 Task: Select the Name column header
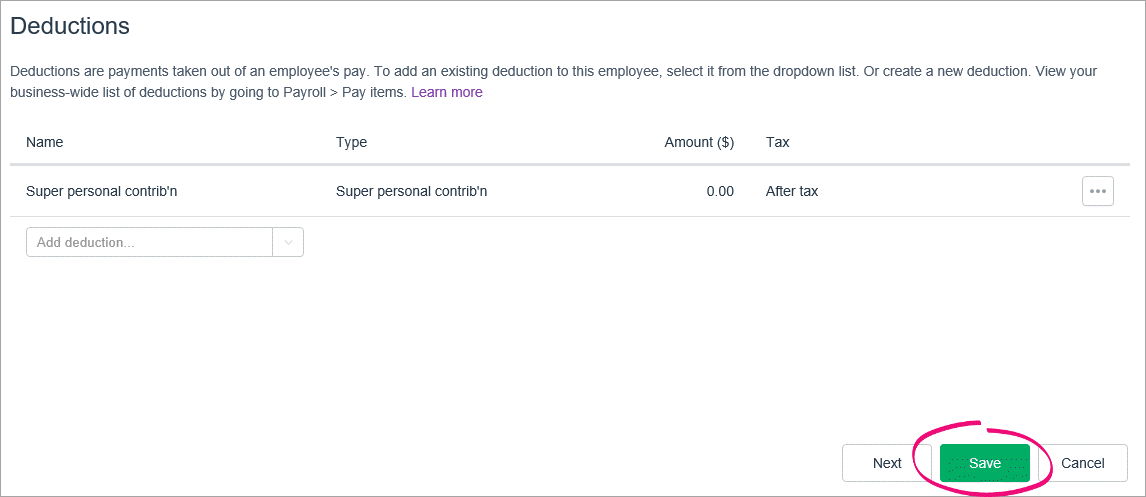tap(45, 143)
